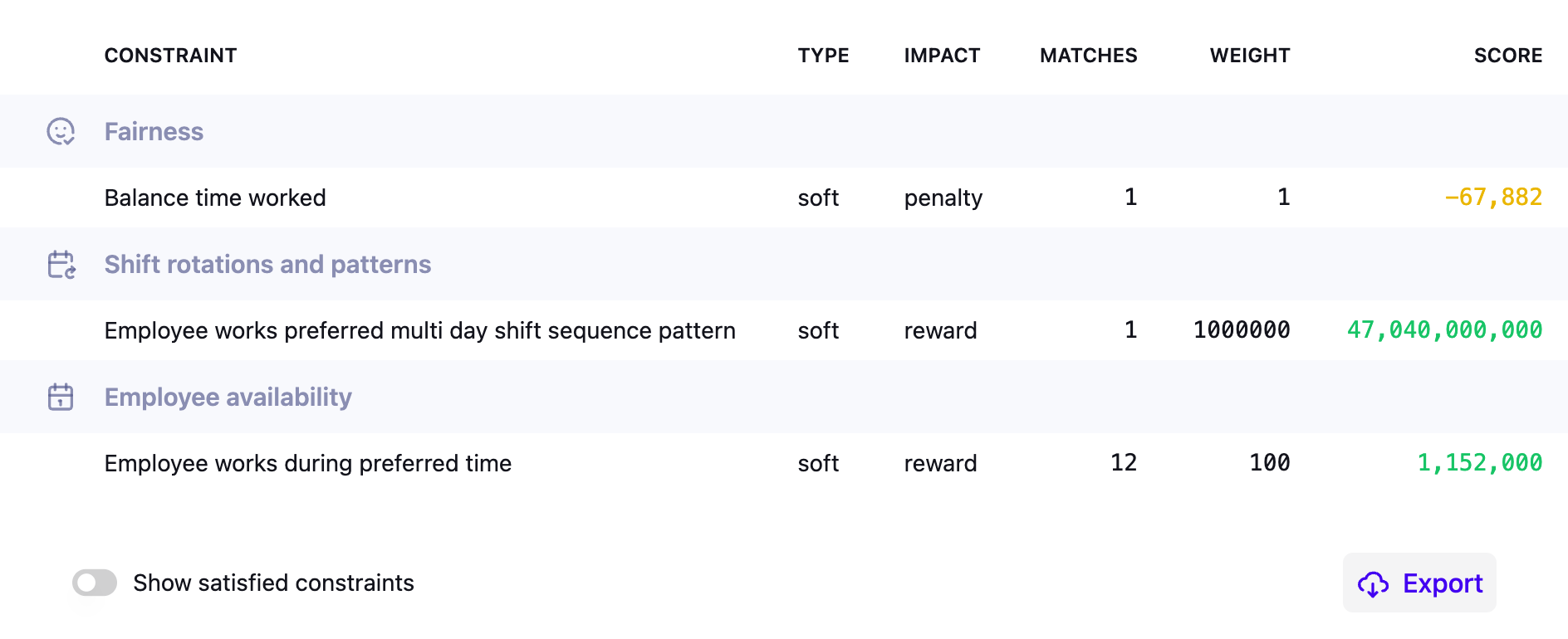Click the -67,882 penalty score value

[1493, 198]
